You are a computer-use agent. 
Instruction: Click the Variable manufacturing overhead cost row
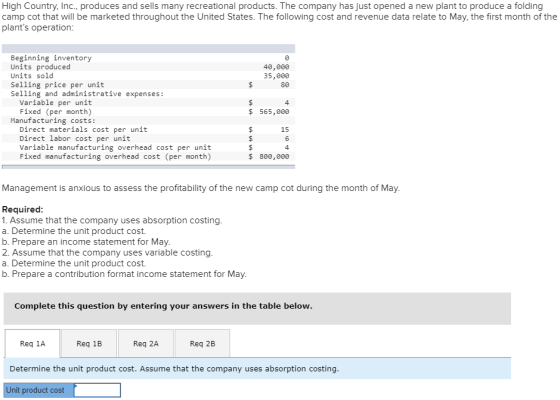(149, 147)
